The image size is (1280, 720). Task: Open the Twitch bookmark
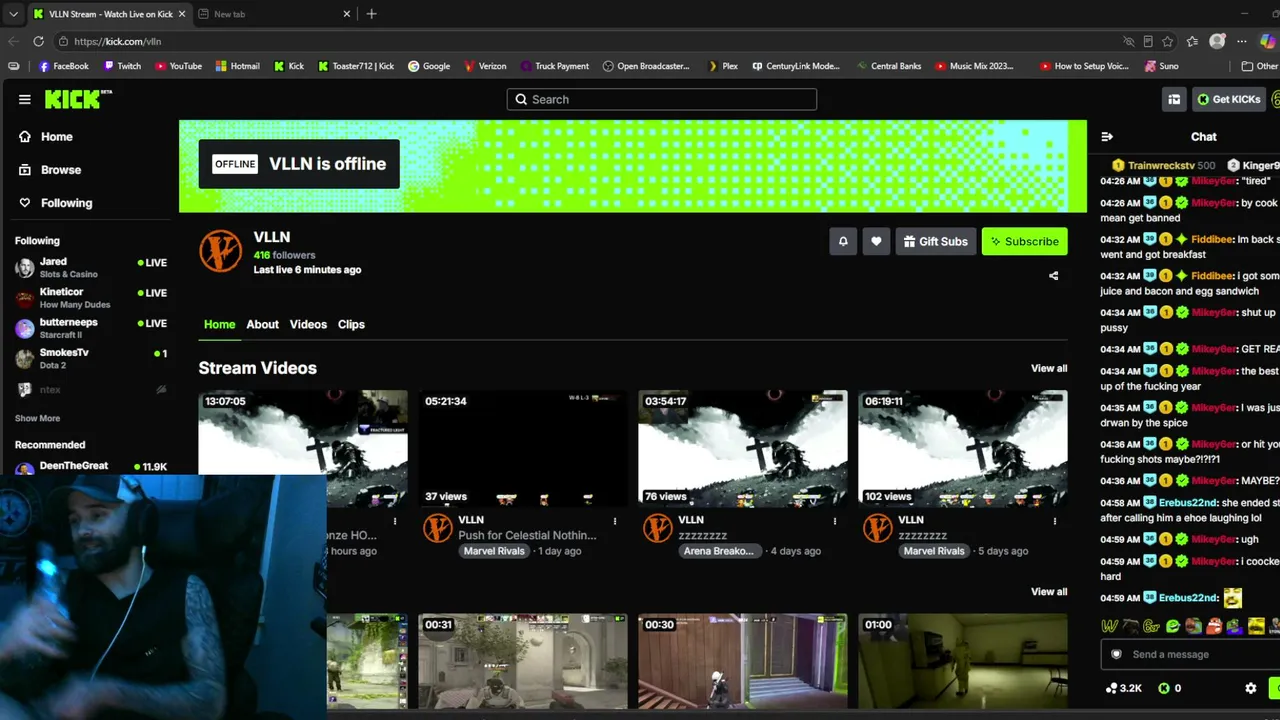point(120,66)
